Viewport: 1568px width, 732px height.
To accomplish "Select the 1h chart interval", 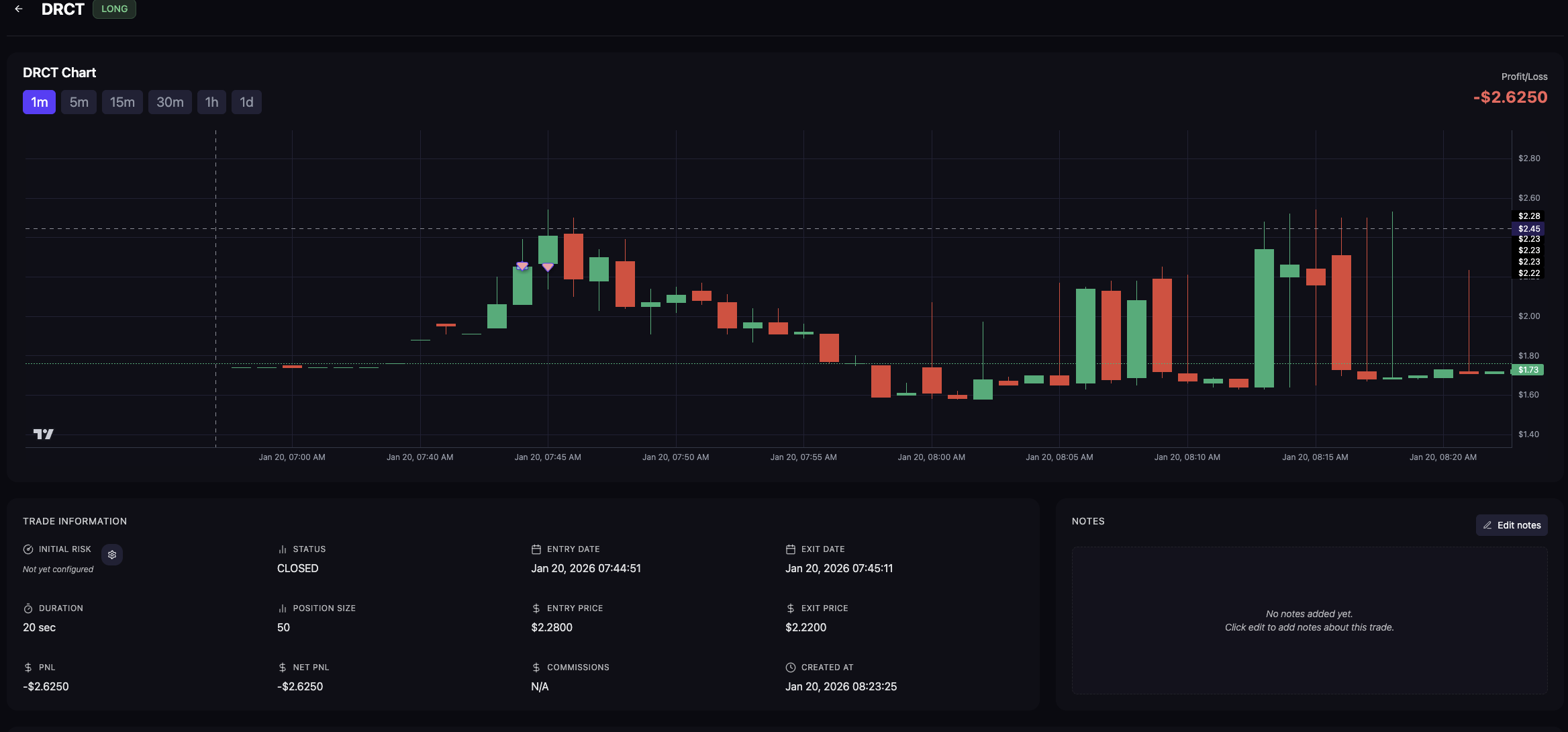I will 211,102.
